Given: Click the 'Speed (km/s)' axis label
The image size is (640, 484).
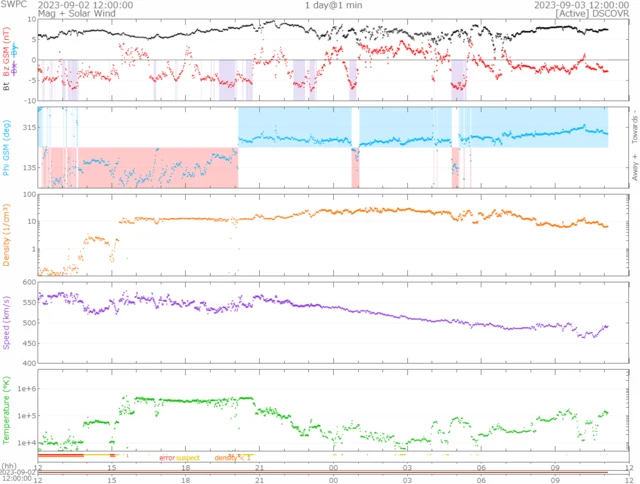Looking at the screenshot, I should click(6, 322).
